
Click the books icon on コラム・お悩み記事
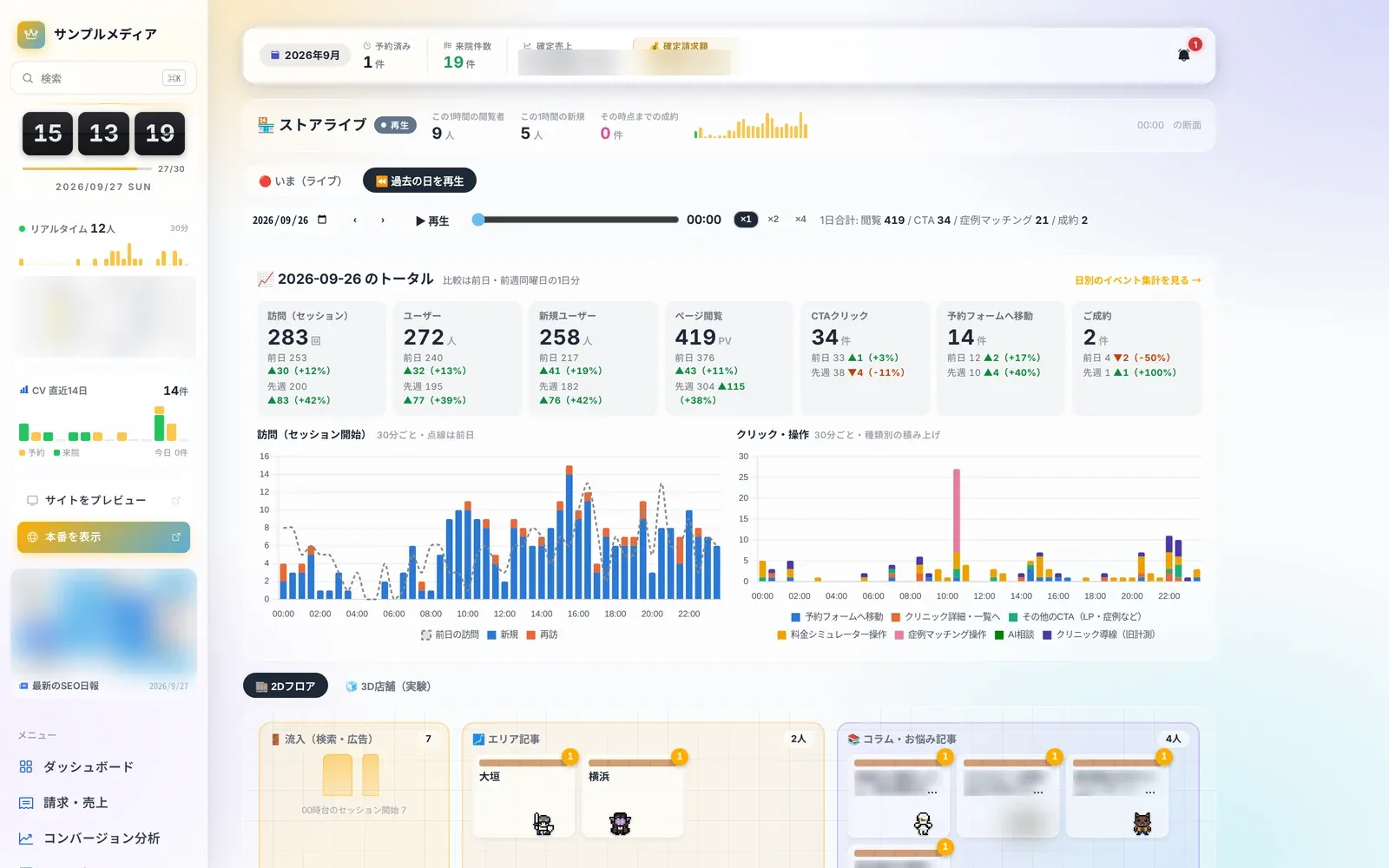pos(854,739)
